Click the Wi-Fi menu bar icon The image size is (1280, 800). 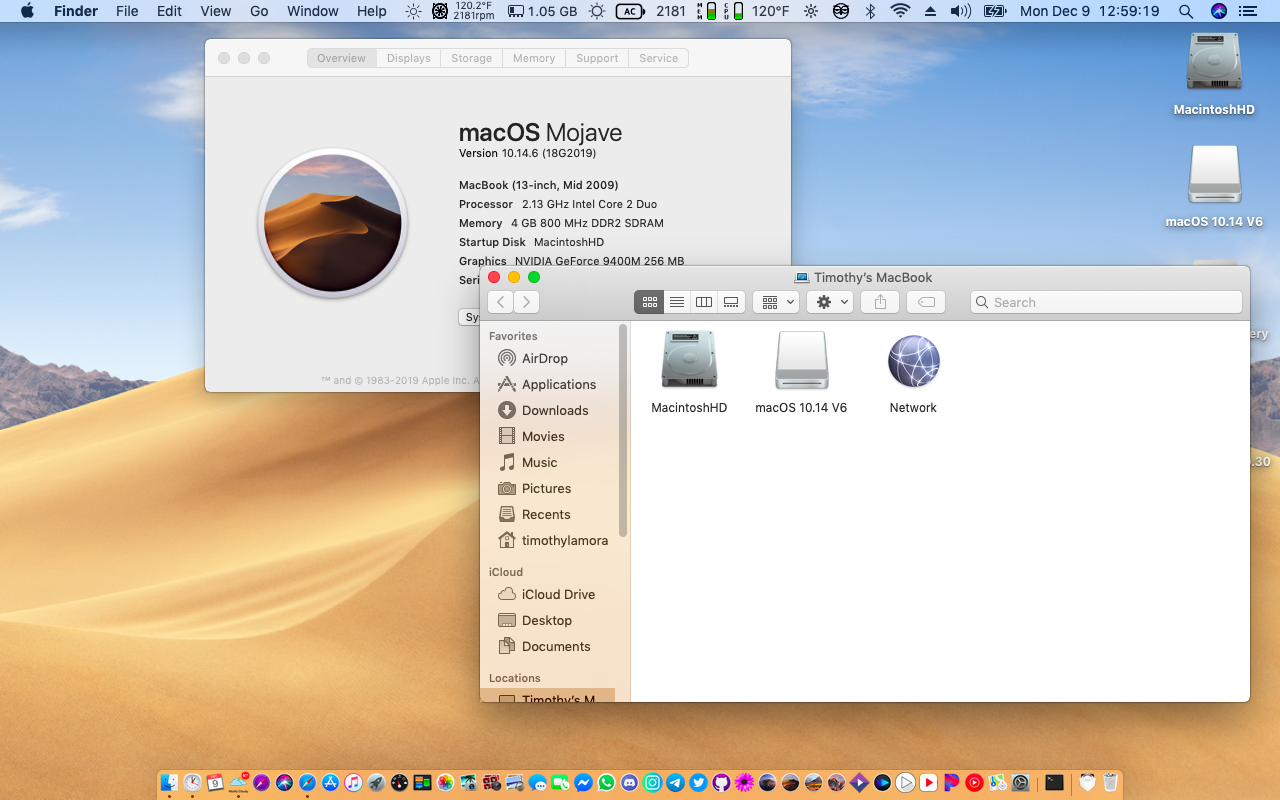tap(900, 11)
